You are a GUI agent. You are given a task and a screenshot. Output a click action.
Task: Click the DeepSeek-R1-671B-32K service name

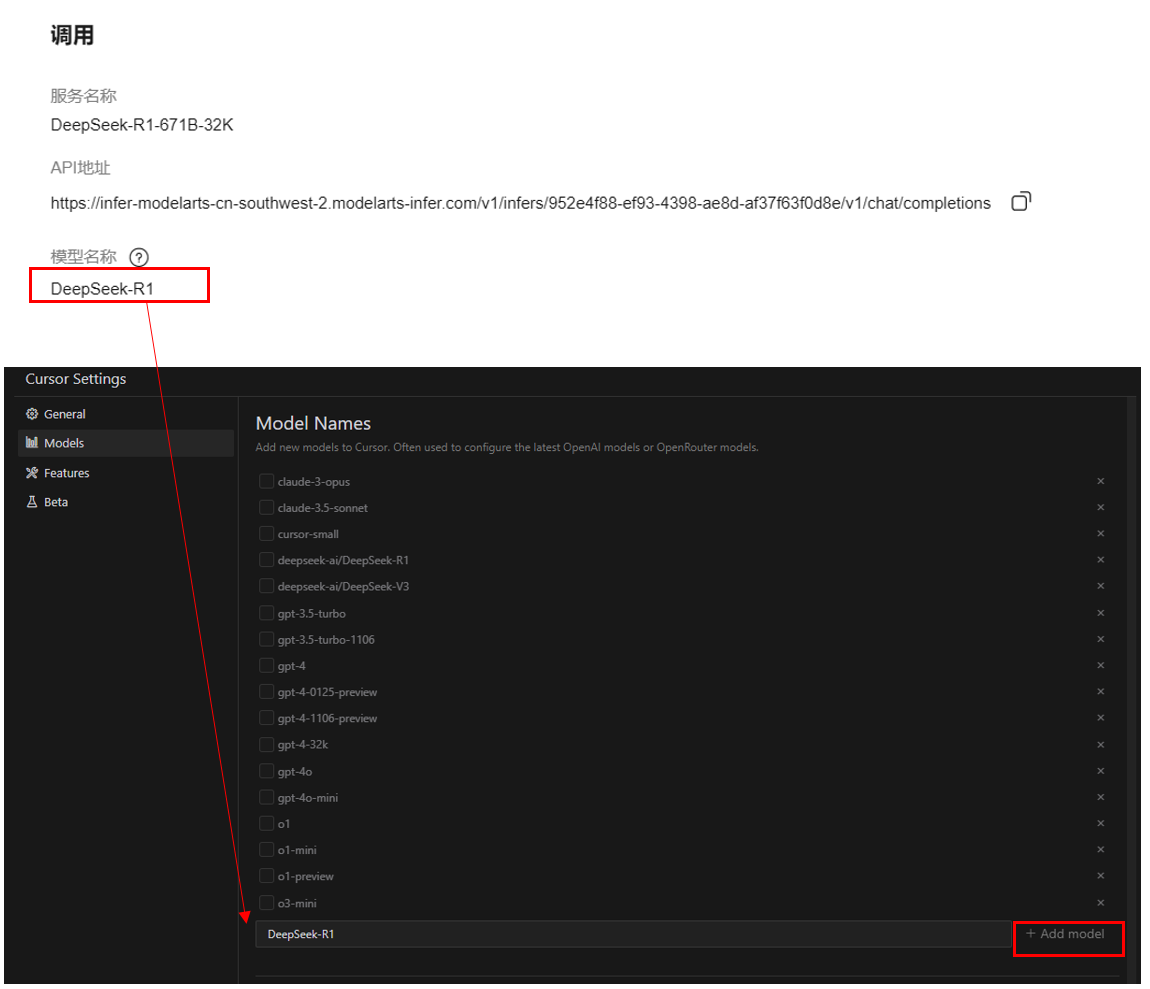pos(142,125)
